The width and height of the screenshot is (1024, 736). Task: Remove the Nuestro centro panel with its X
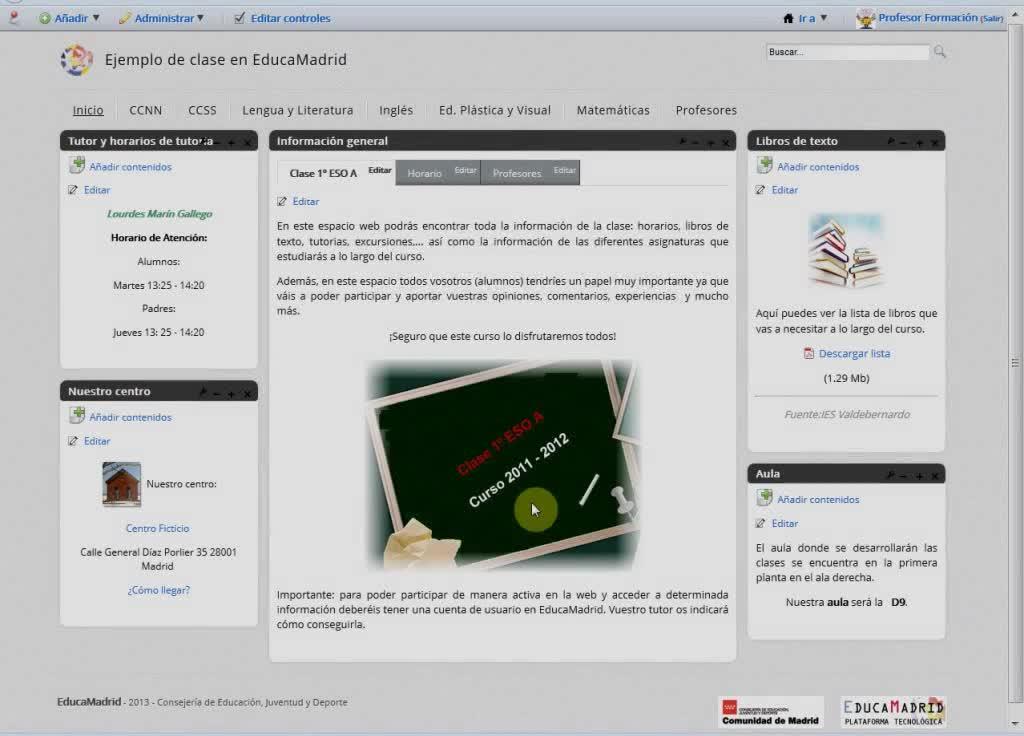coord(247,394)
